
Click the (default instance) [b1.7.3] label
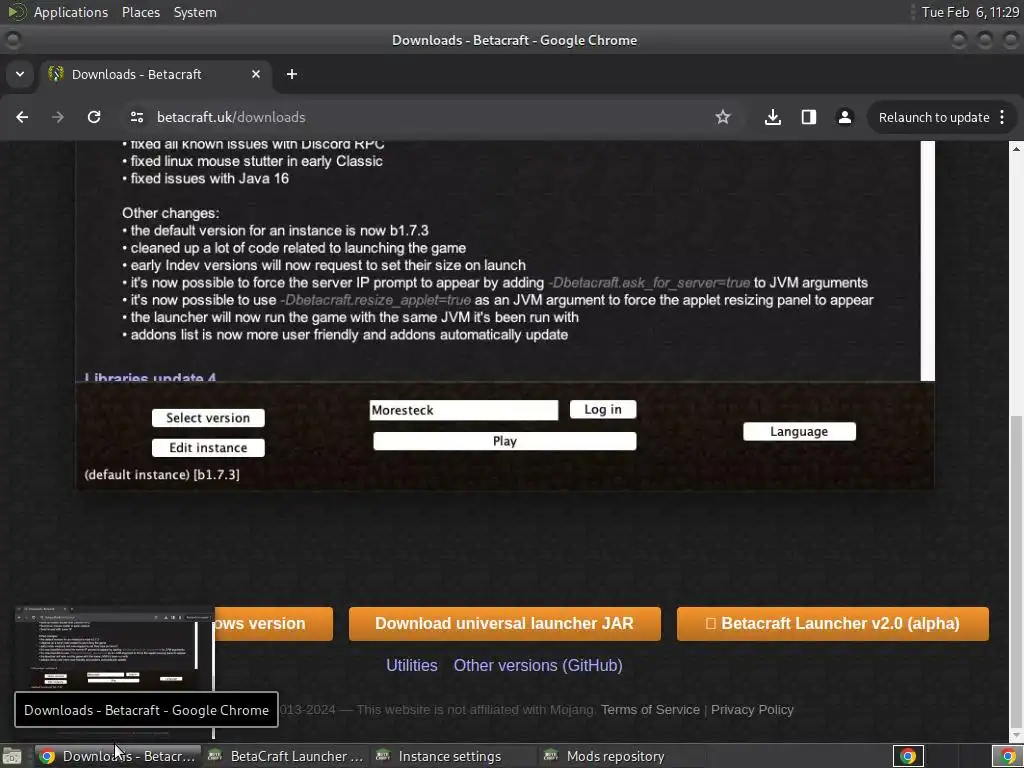162,475
